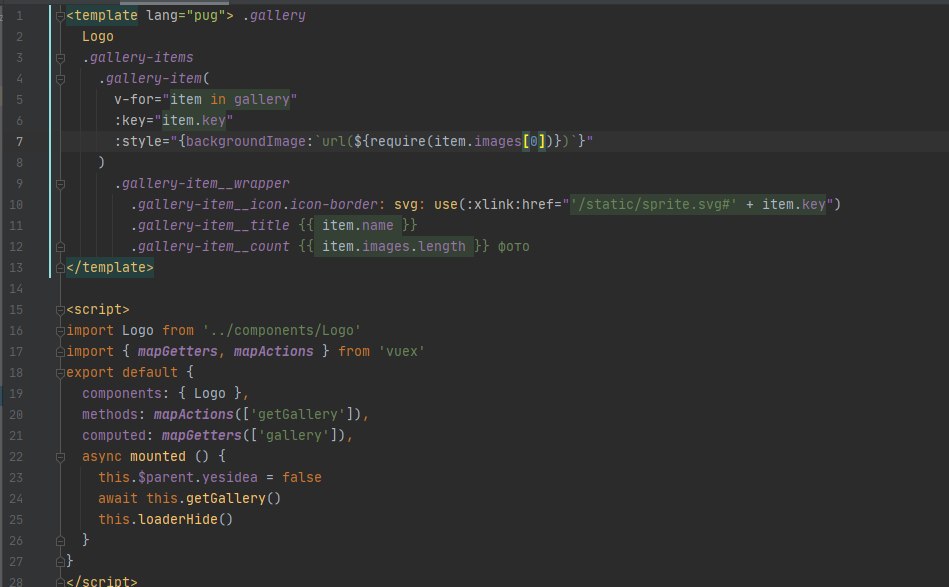Click 'loaderHide()' call on line 25

pyautogui.click(x=185, y=519)
